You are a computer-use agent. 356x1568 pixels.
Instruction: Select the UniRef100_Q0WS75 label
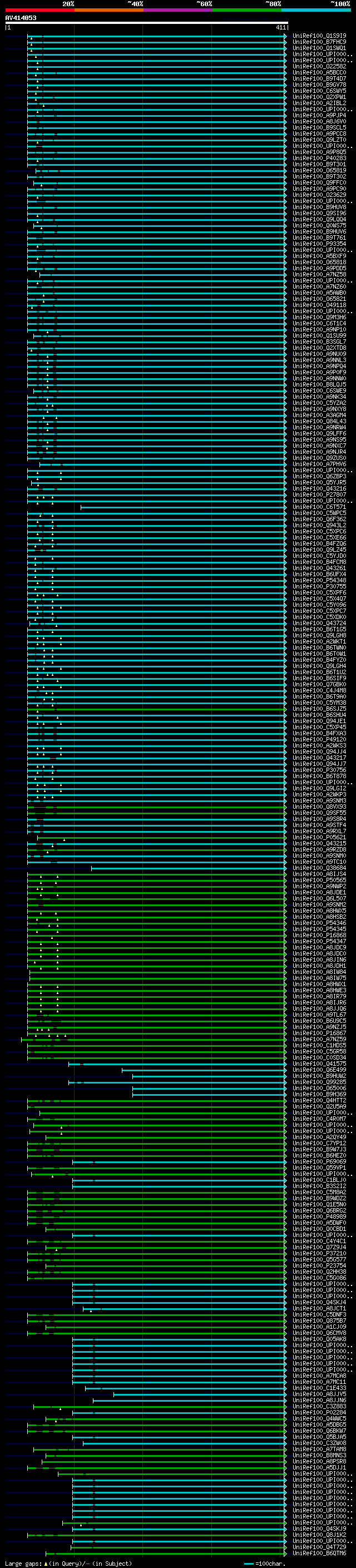(x=319, y=225)
